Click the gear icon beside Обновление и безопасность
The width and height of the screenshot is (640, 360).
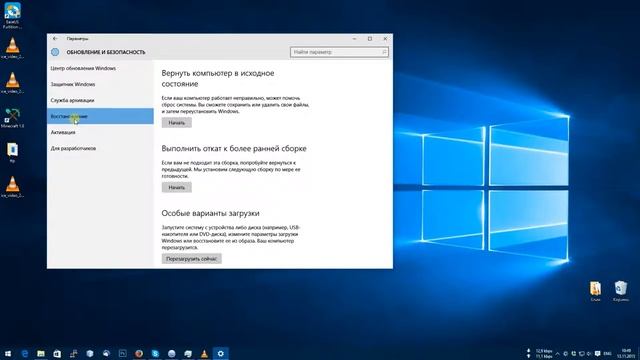pos(55,52)
